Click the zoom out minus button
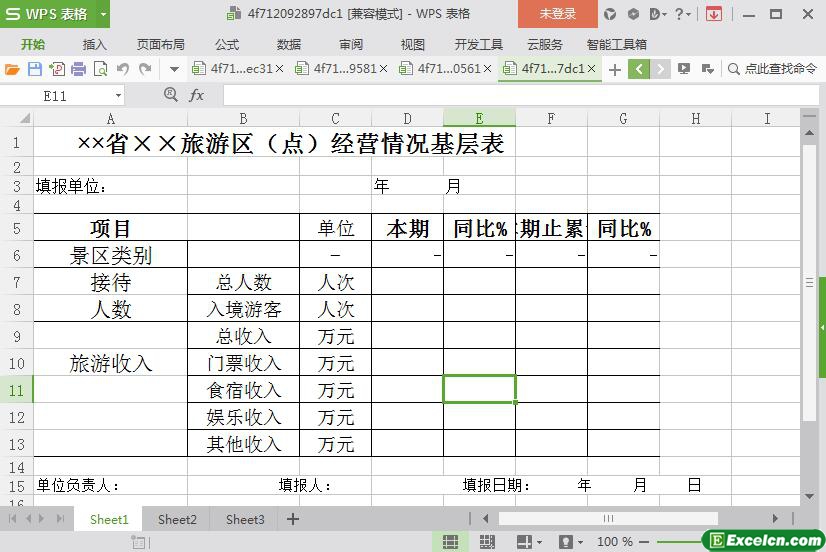 (x=644, y=541)
